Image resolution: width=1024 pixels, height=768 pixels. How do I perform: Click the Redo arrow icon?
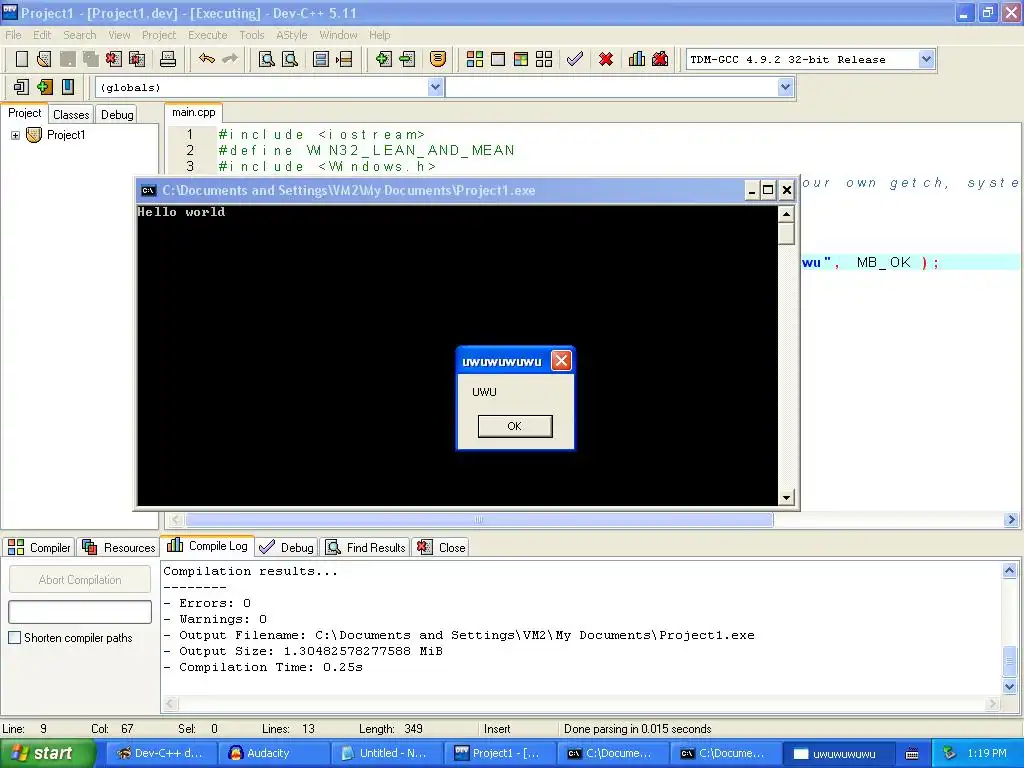pyautogui.click(x=230, y=59)
